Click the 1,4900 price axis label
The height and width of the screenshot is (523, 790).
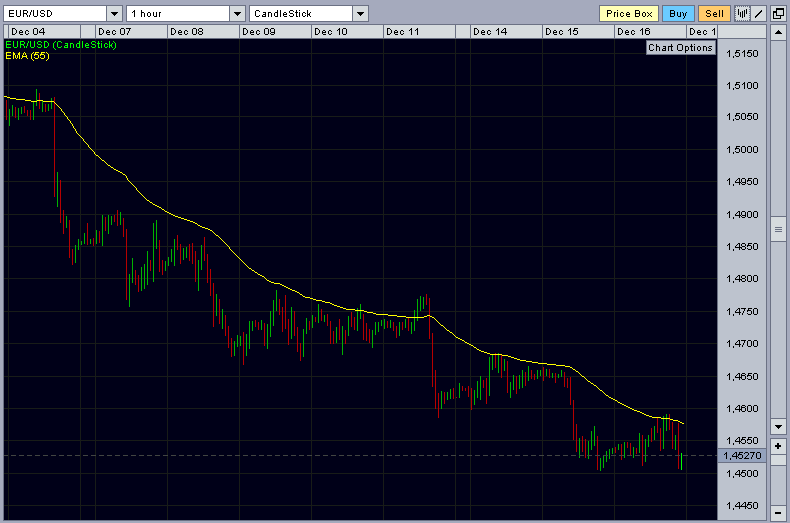click(742, 215)
